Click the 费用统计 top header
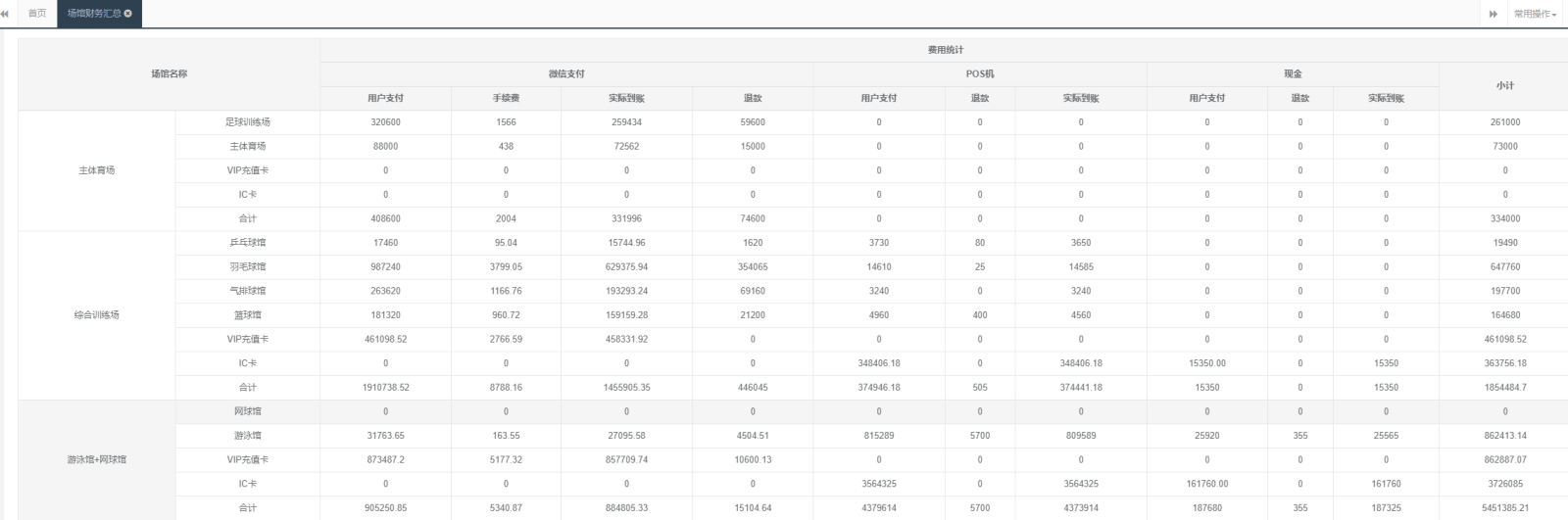Image resolution: width=1568 pixels, height=520 pixels. point(945,50)
